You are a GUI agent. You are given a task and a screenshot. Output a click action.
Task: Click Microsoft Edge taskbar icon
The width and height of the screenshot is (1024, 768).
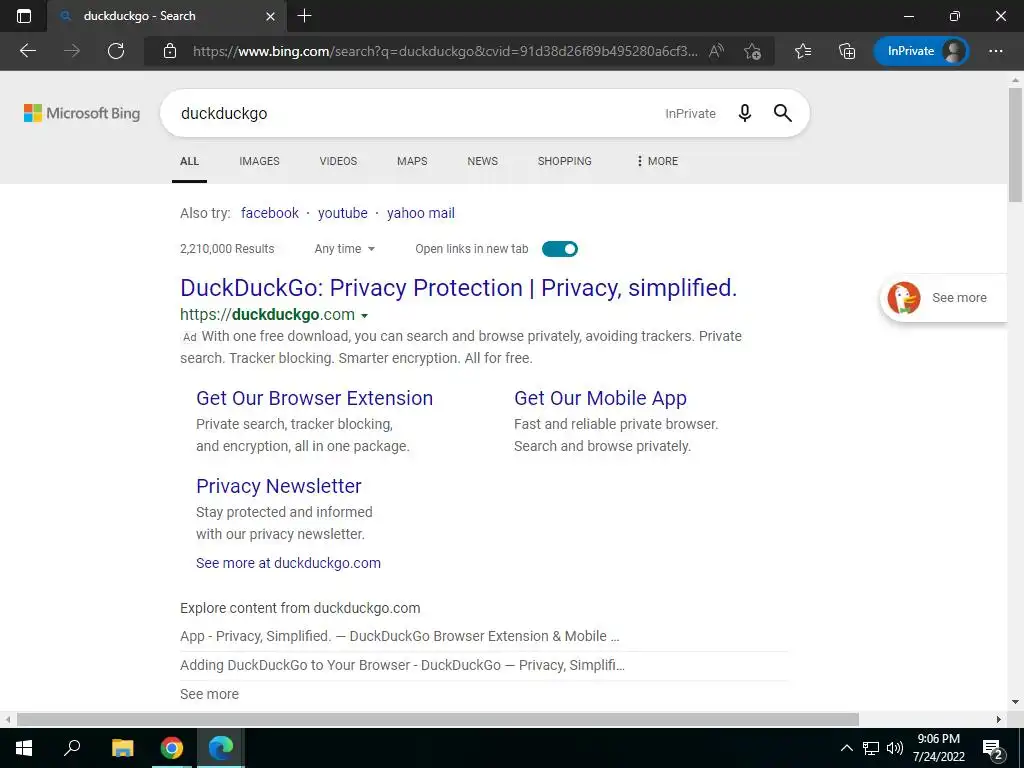[221, 748]
